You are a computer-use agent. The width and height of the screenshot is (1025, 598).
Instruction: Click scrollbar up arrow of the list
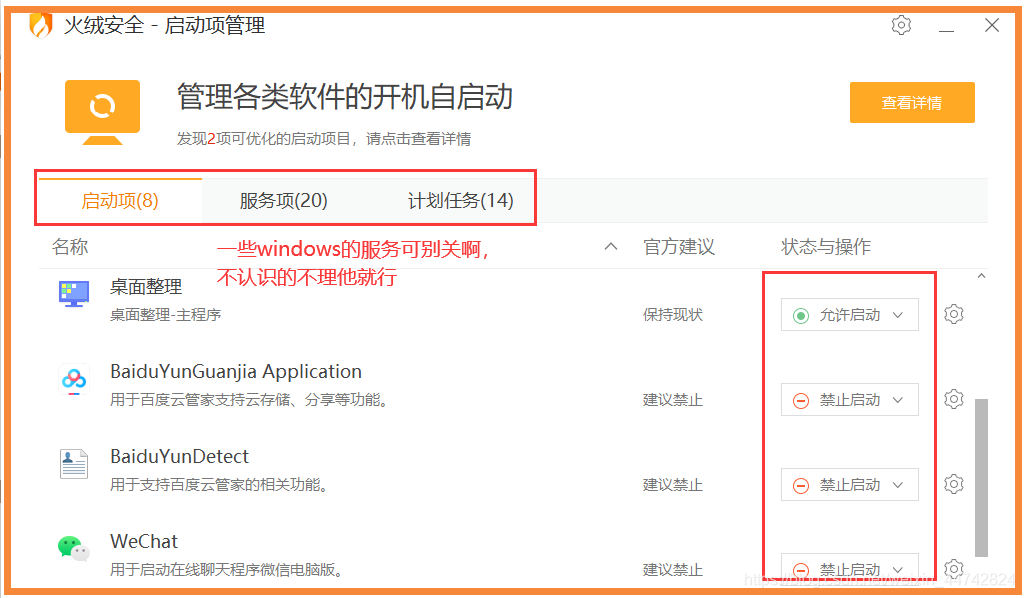pyautogui.click(x=981, y=276)
